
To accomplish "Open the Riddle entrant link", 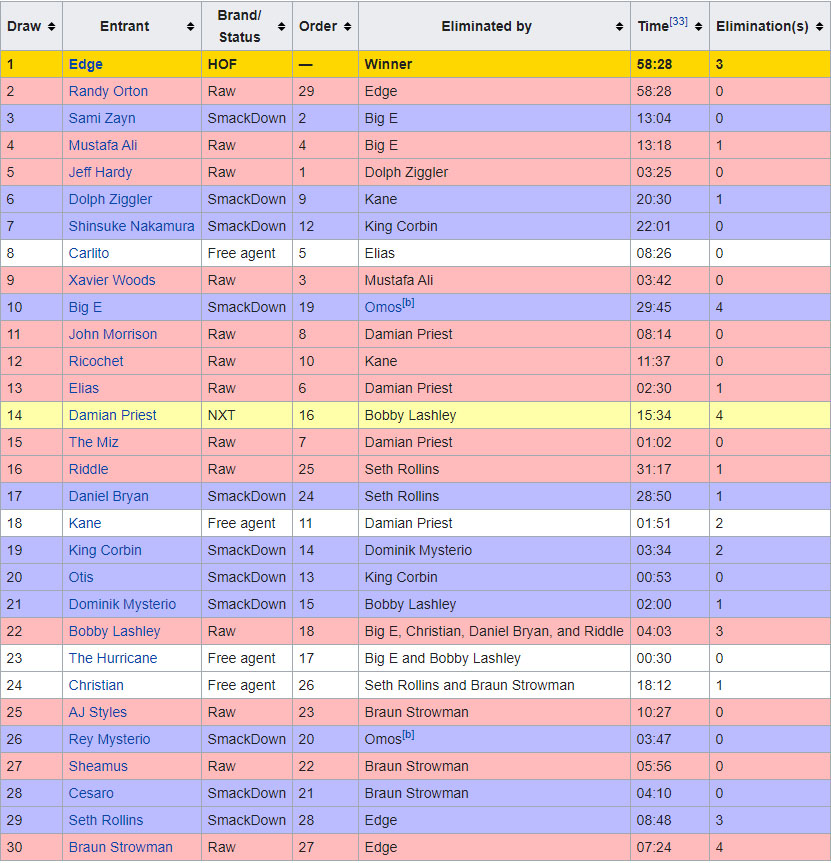I will (88, 469).
